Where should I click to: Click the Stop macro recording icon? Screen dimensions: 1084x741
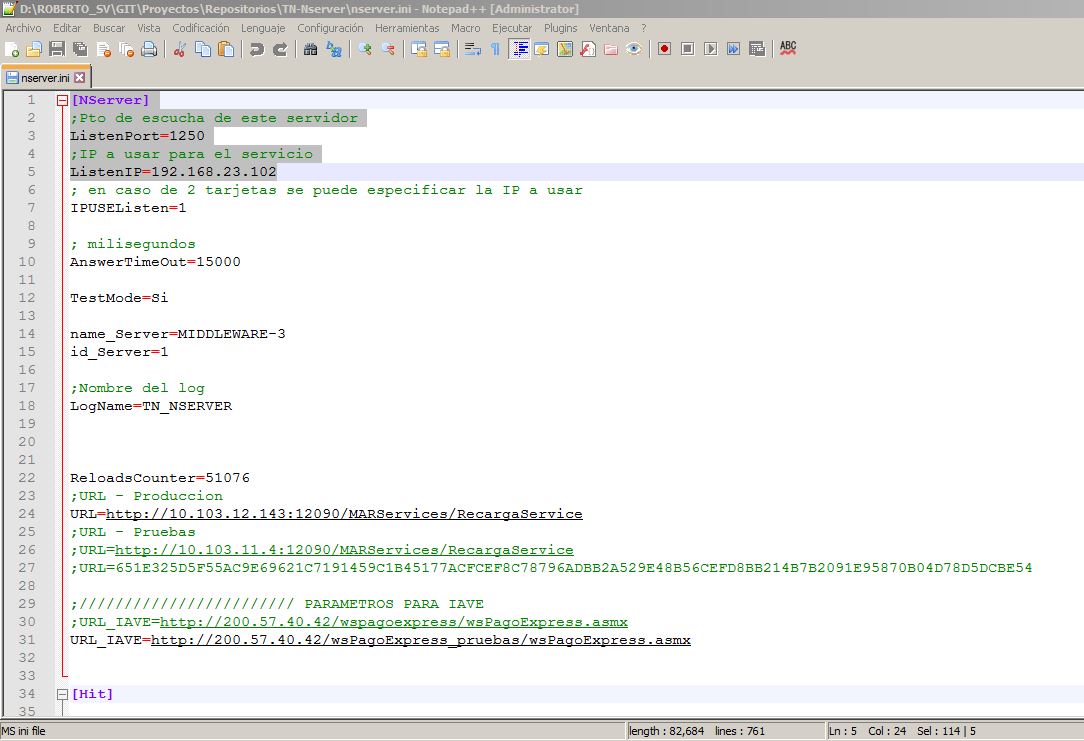[x=687, y=49]
